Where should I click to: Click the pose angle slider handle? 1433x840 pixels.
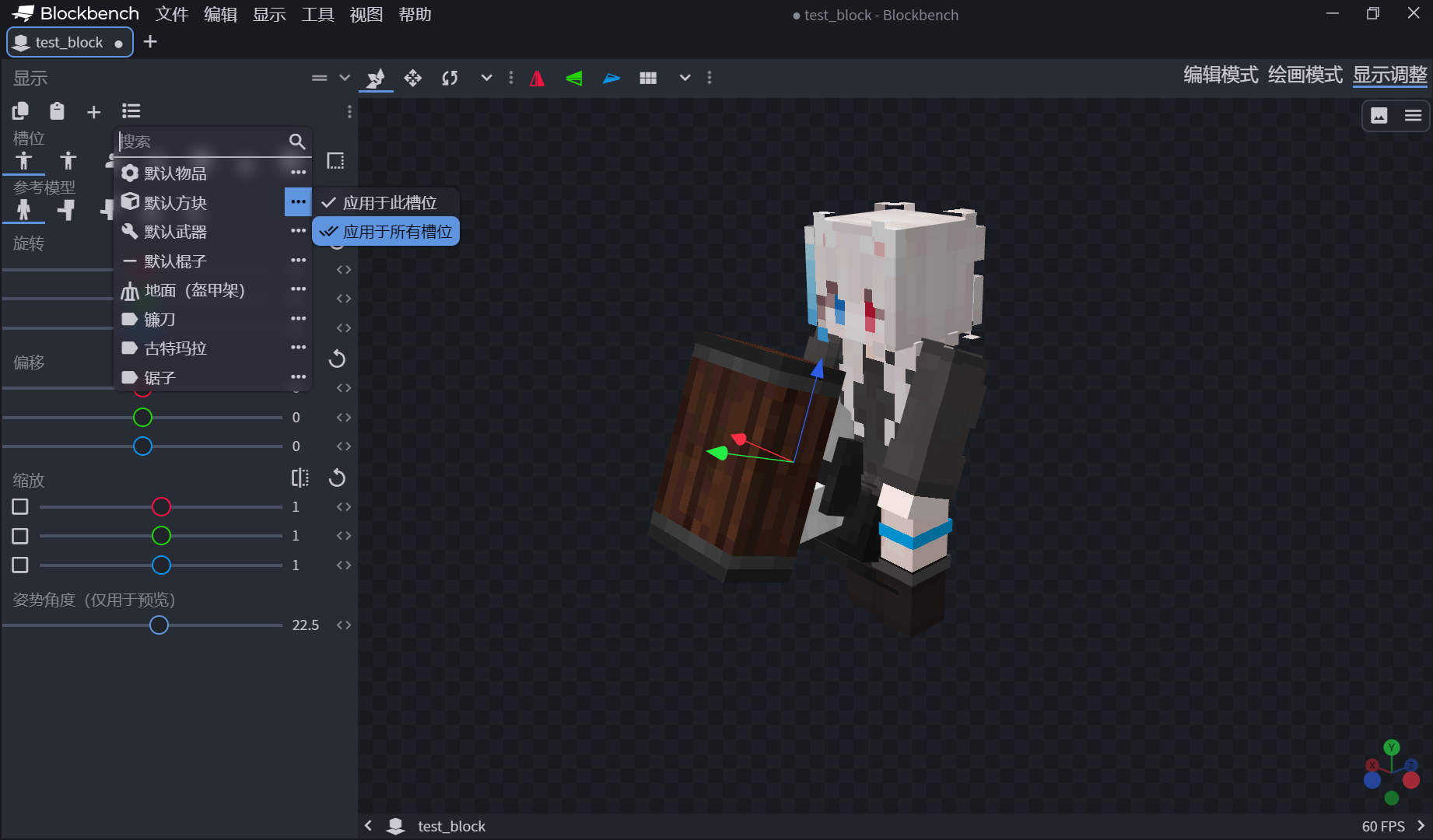pyautogui.click(x=159, y=625)
